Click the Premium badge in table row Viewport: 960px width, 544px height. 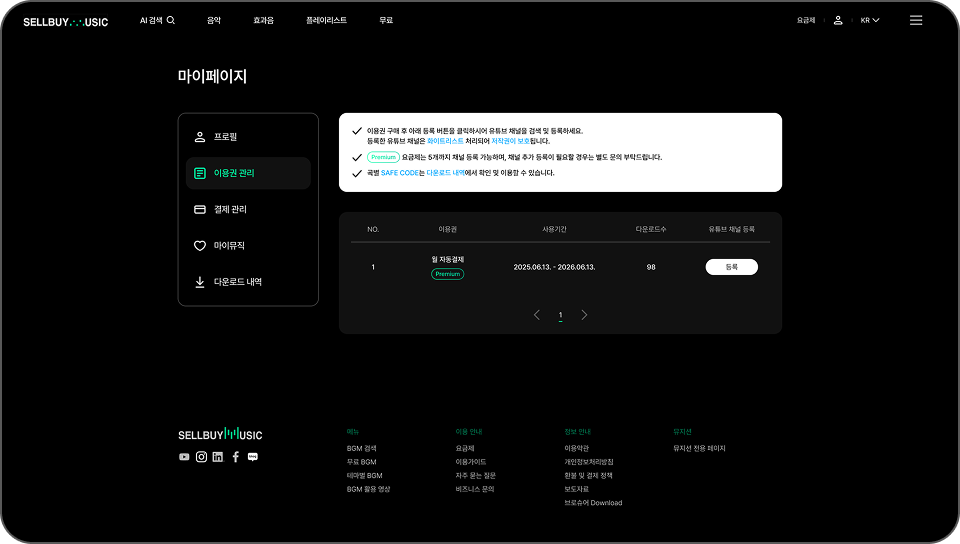[448, 274]
